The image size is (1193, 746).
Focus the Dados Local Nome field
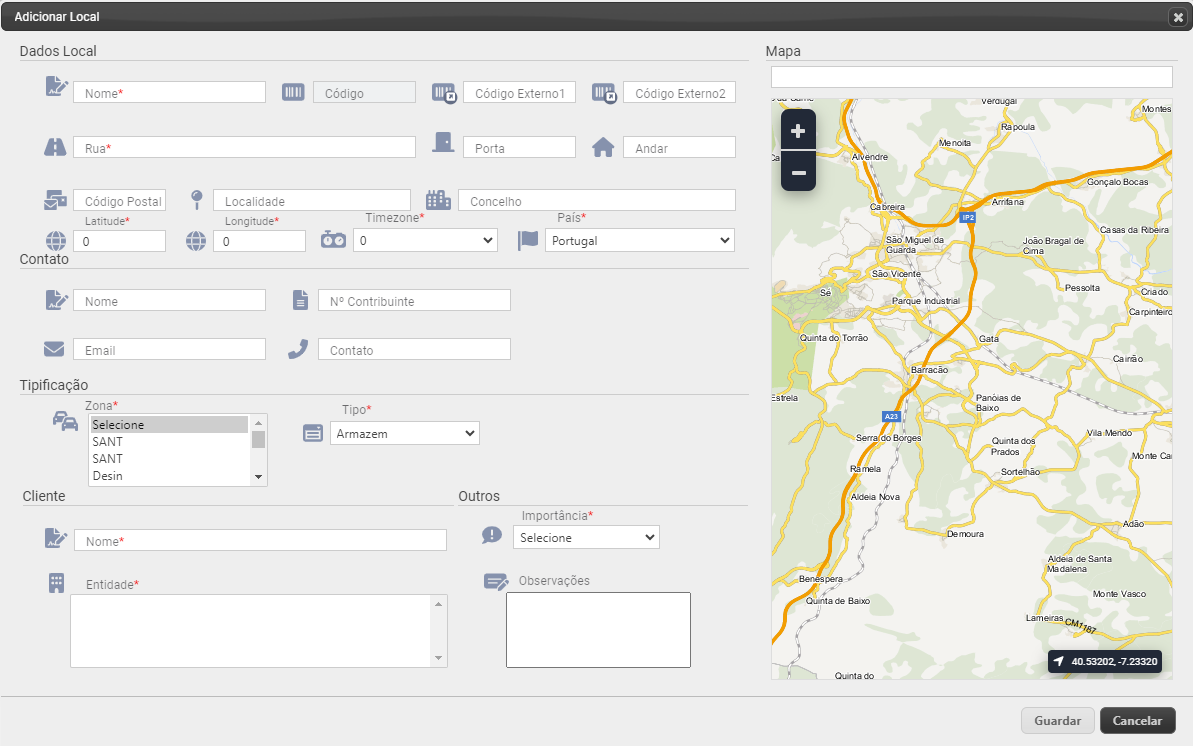coord(170,92)
